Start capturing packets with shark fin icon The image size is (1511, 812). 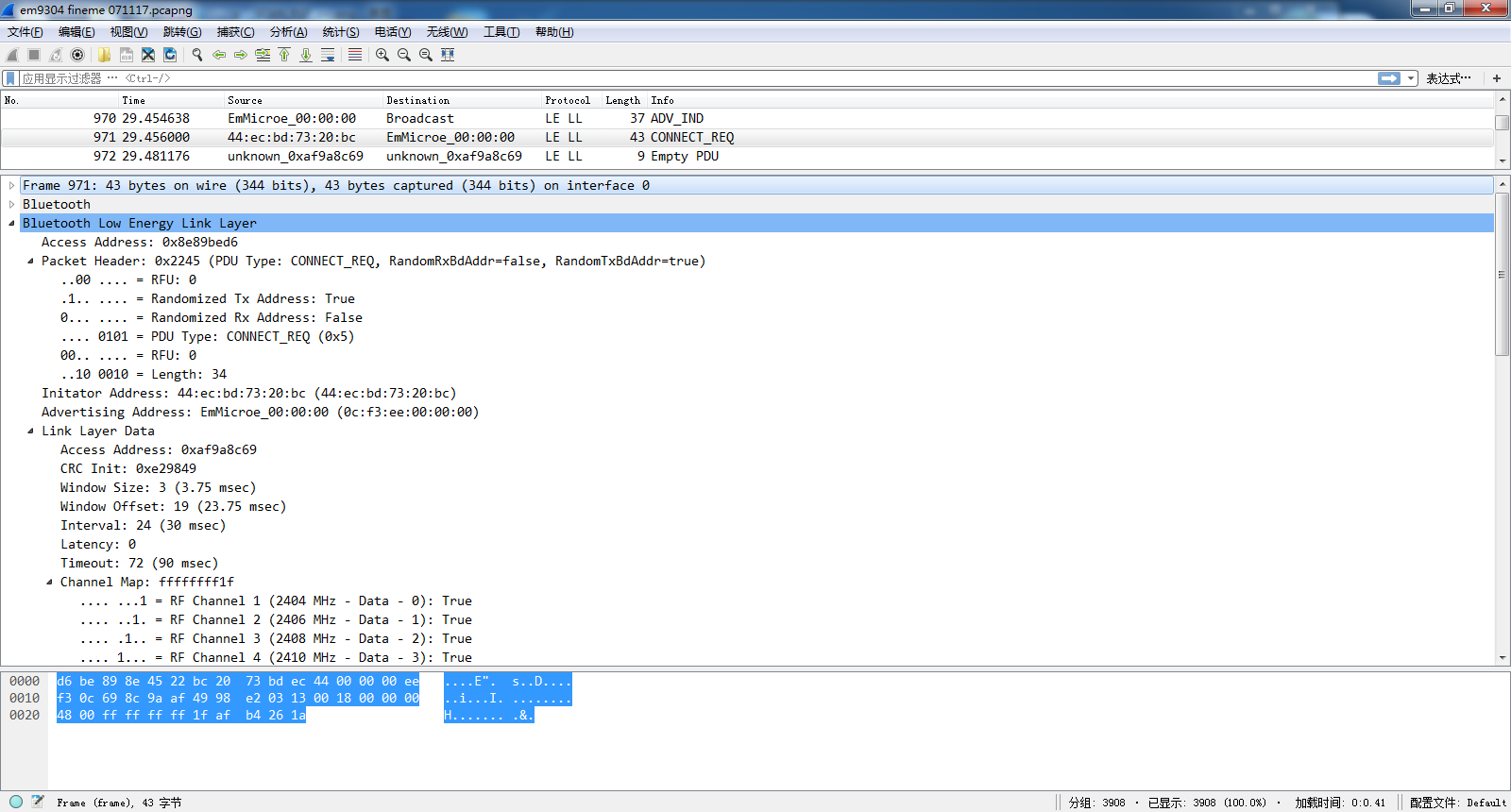(x=12, y=55)
